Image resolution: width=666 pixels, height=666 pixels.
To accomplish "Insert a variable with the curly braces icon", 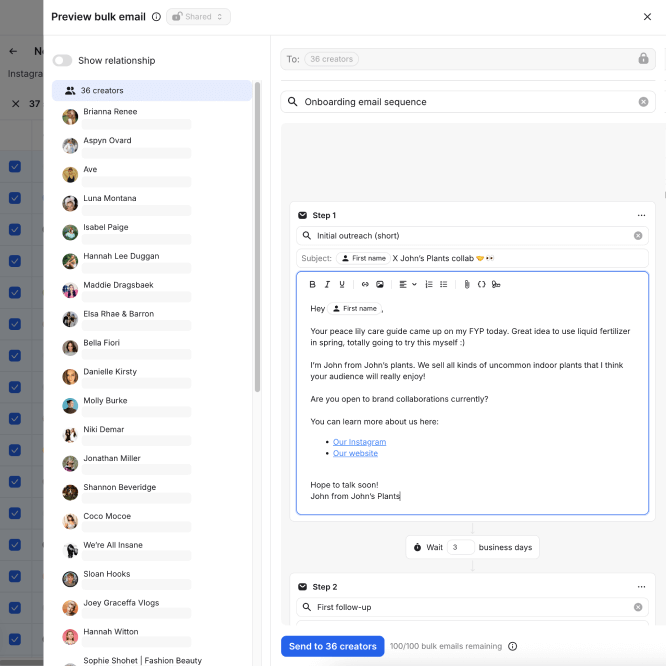I will point(481,285).
